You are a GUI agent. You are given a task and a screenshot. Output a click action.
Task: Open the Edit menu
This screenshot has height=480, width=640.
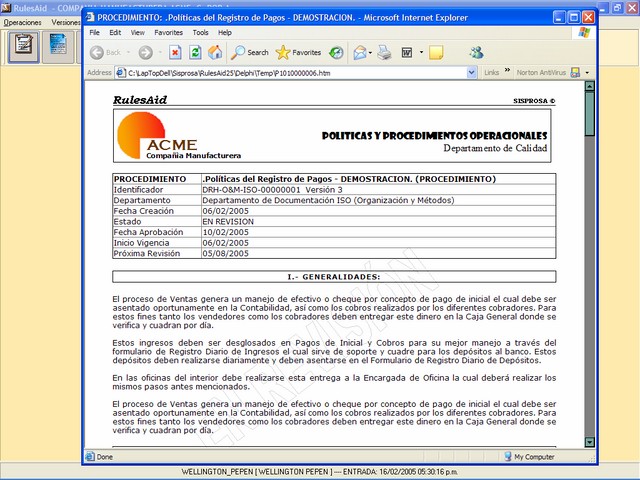coord(115,33)
